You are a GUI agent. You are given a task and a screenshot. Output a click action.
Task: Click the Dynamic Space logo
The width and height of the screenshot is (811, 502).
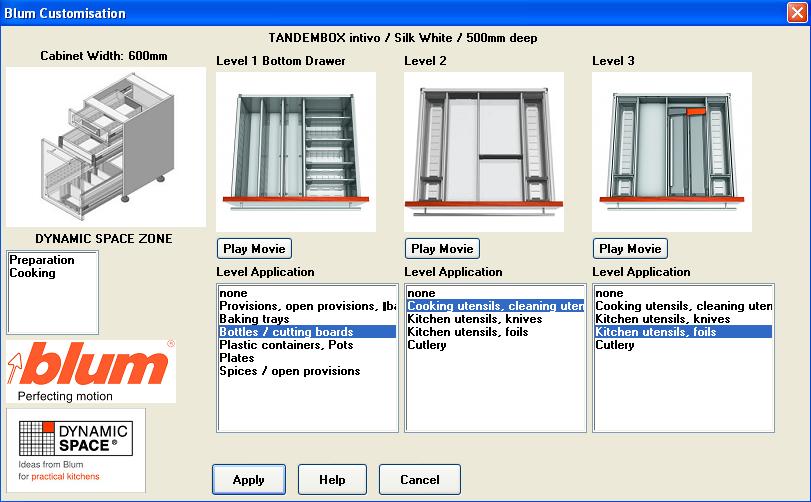pos(76,450)
